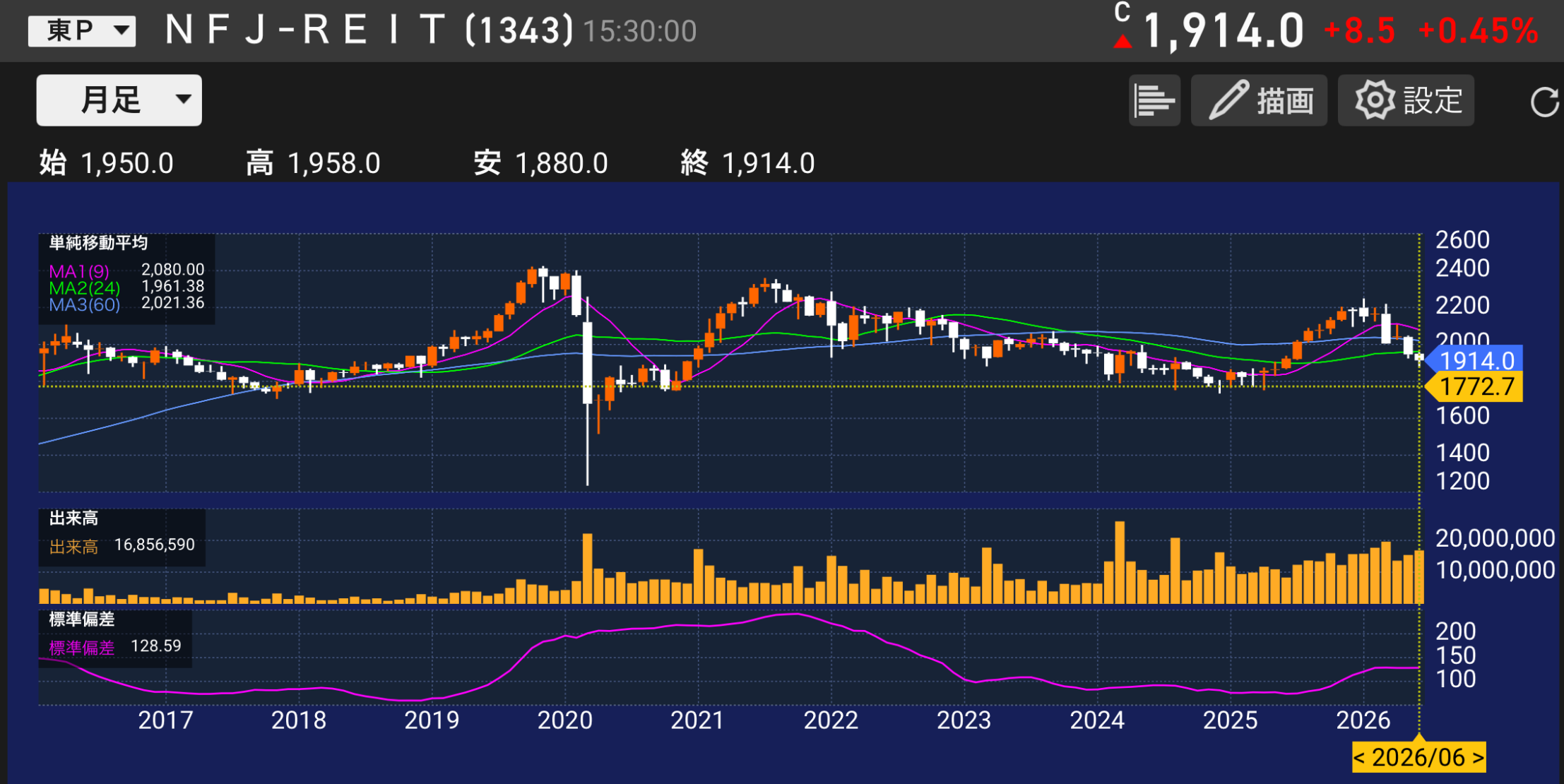Select the yellow 1772.7 price label
Image resolution: width=1564 pixels, height=784 pixels.
click(1475, 387)
